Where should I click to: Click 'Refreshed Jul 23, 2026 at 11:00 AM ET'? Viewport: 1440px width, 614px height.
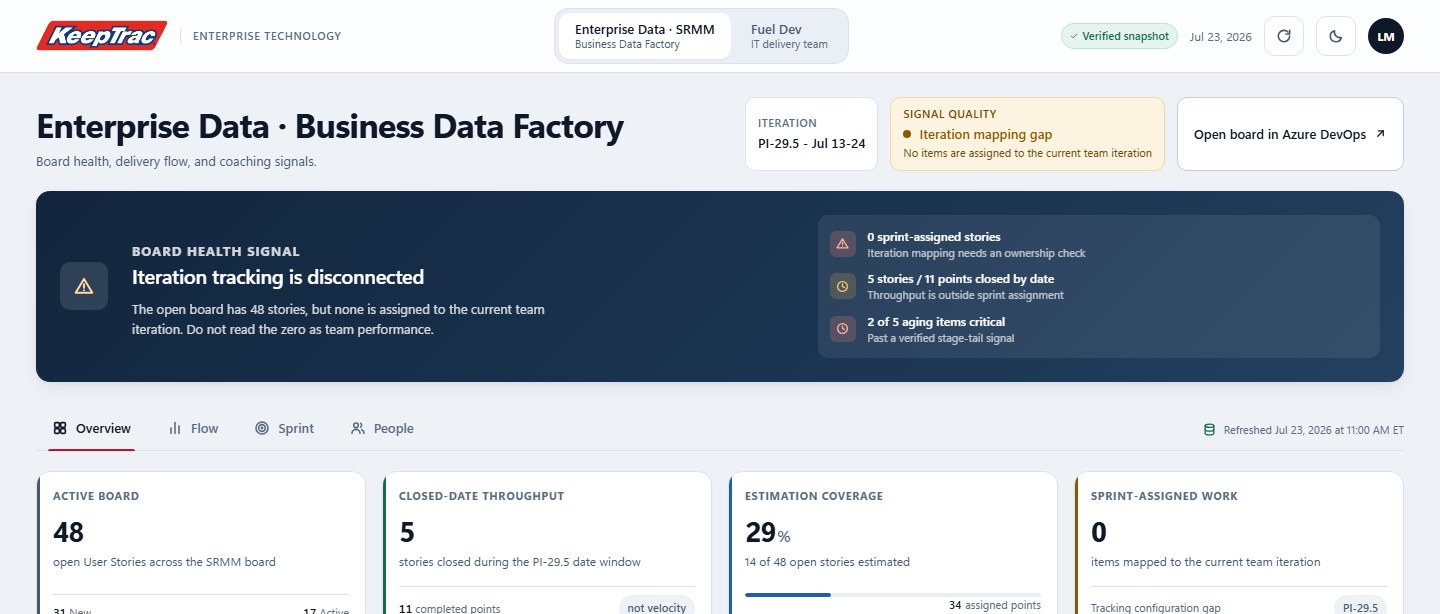[x=1314, y=430]
